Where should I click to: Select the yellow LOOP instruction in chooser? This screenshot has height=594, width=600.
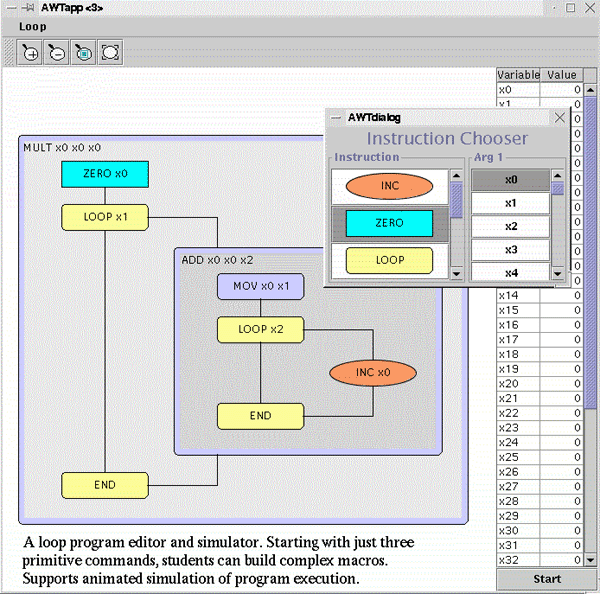(x=389, y=260)
